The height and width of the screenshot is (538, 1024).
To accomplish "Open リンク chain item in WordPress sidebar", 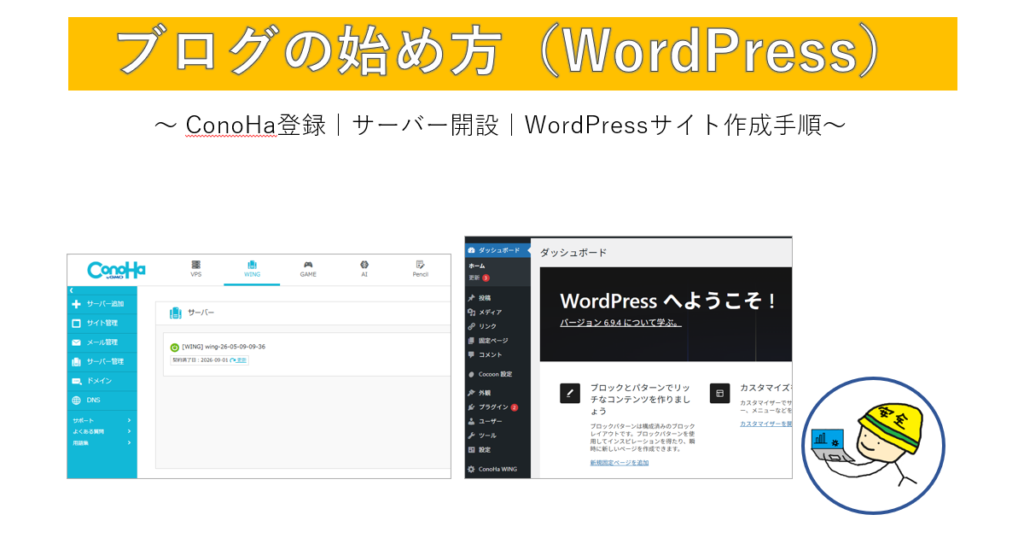I will click(498, 326).
